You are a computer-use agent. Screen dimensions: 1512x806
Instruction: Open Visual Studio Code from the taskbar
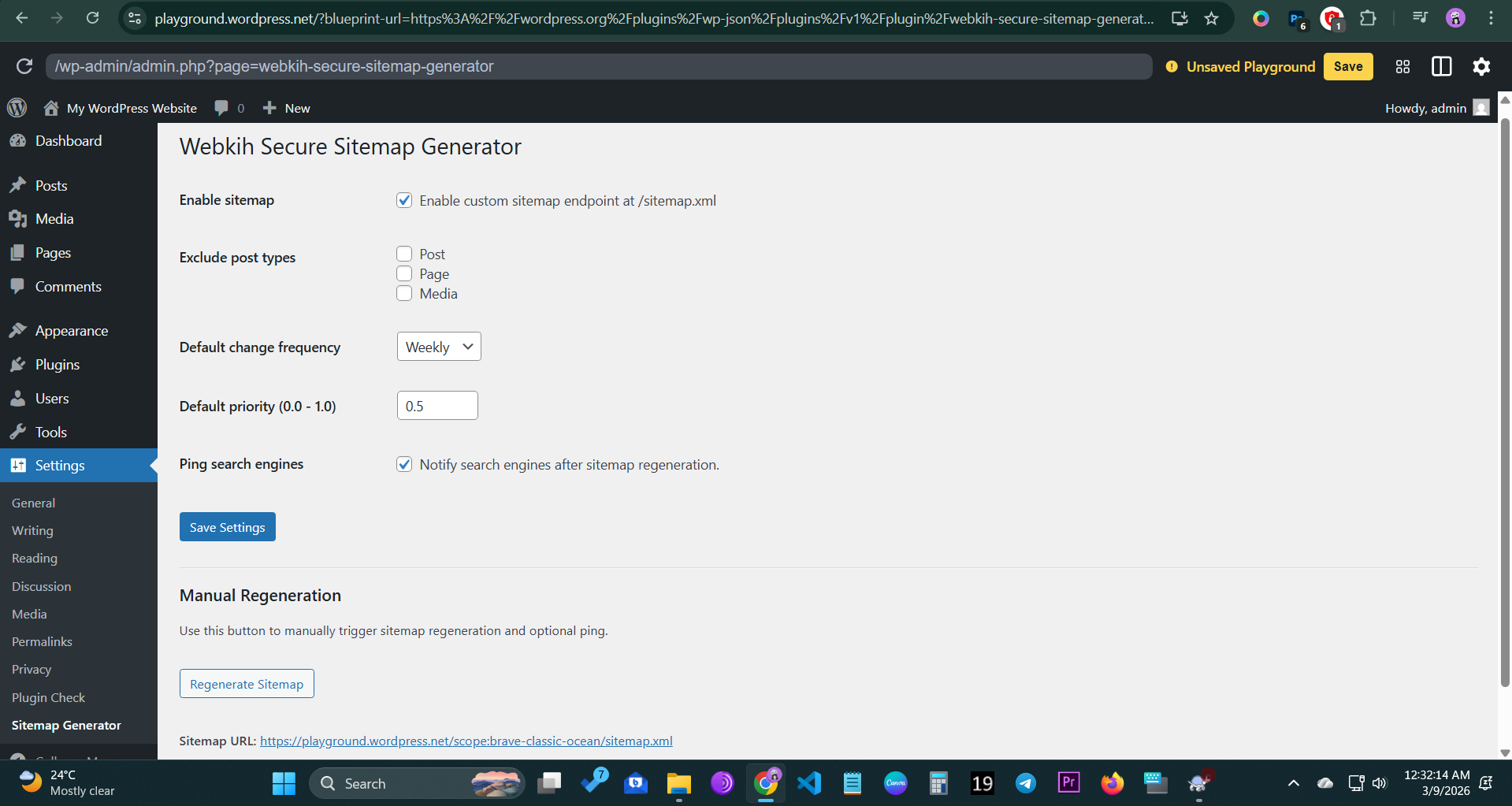point(809,783)
